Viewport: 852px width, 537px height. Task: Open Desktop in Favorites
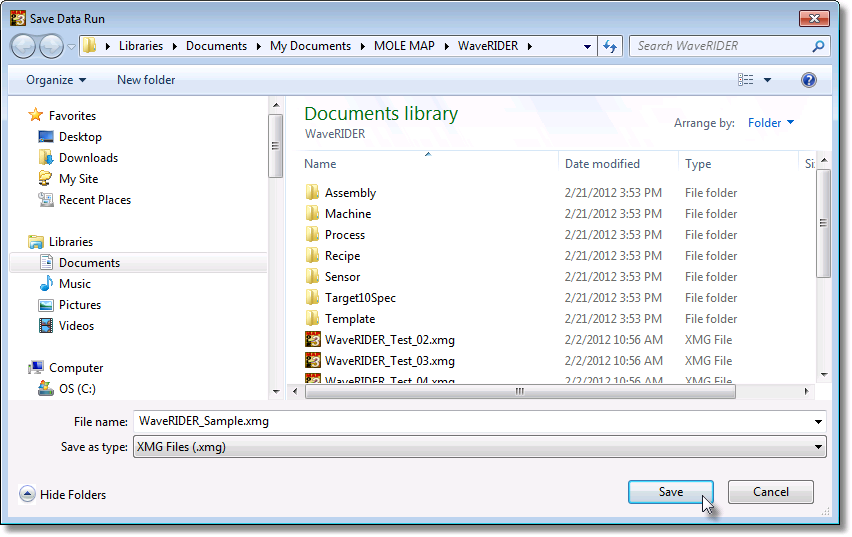click(x=80, y=137)
